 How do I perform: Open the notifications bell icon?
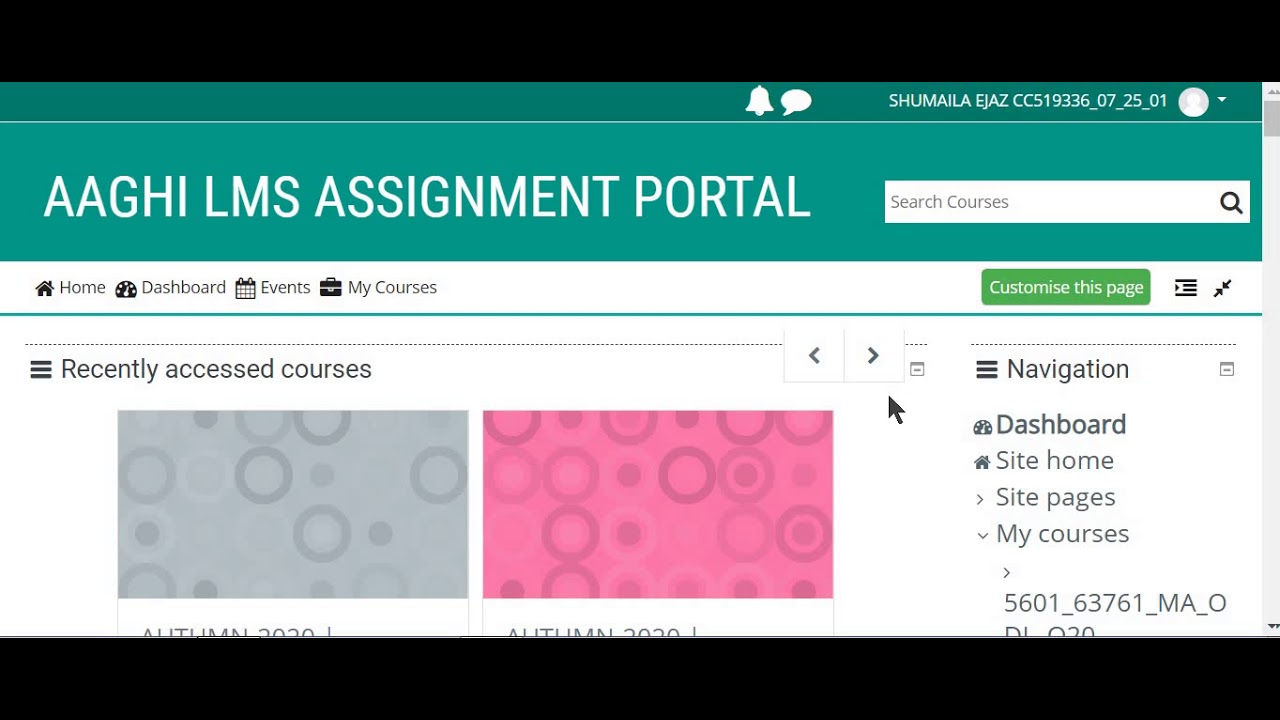759,101
